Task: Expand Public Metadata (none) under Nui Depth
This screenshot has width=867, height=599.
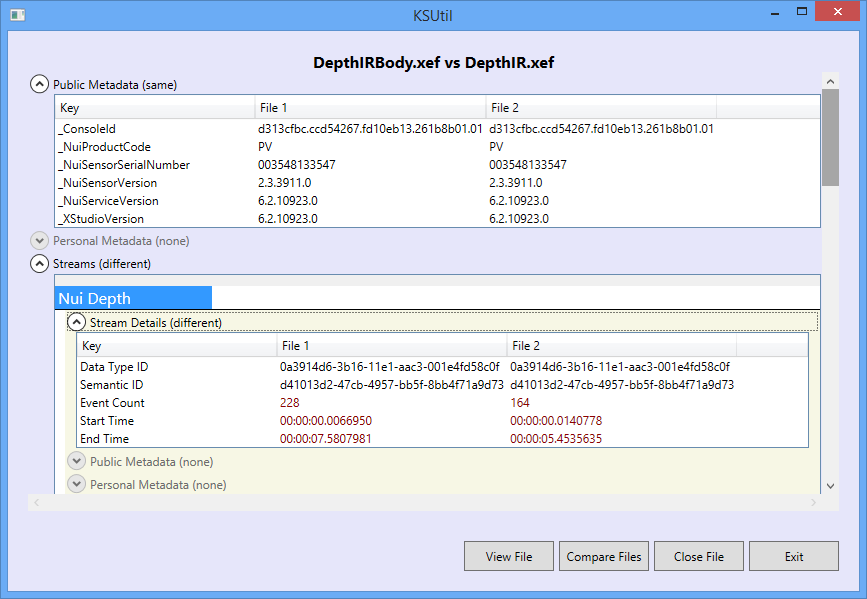Action: pyautogui.click(x=76, y=461)
